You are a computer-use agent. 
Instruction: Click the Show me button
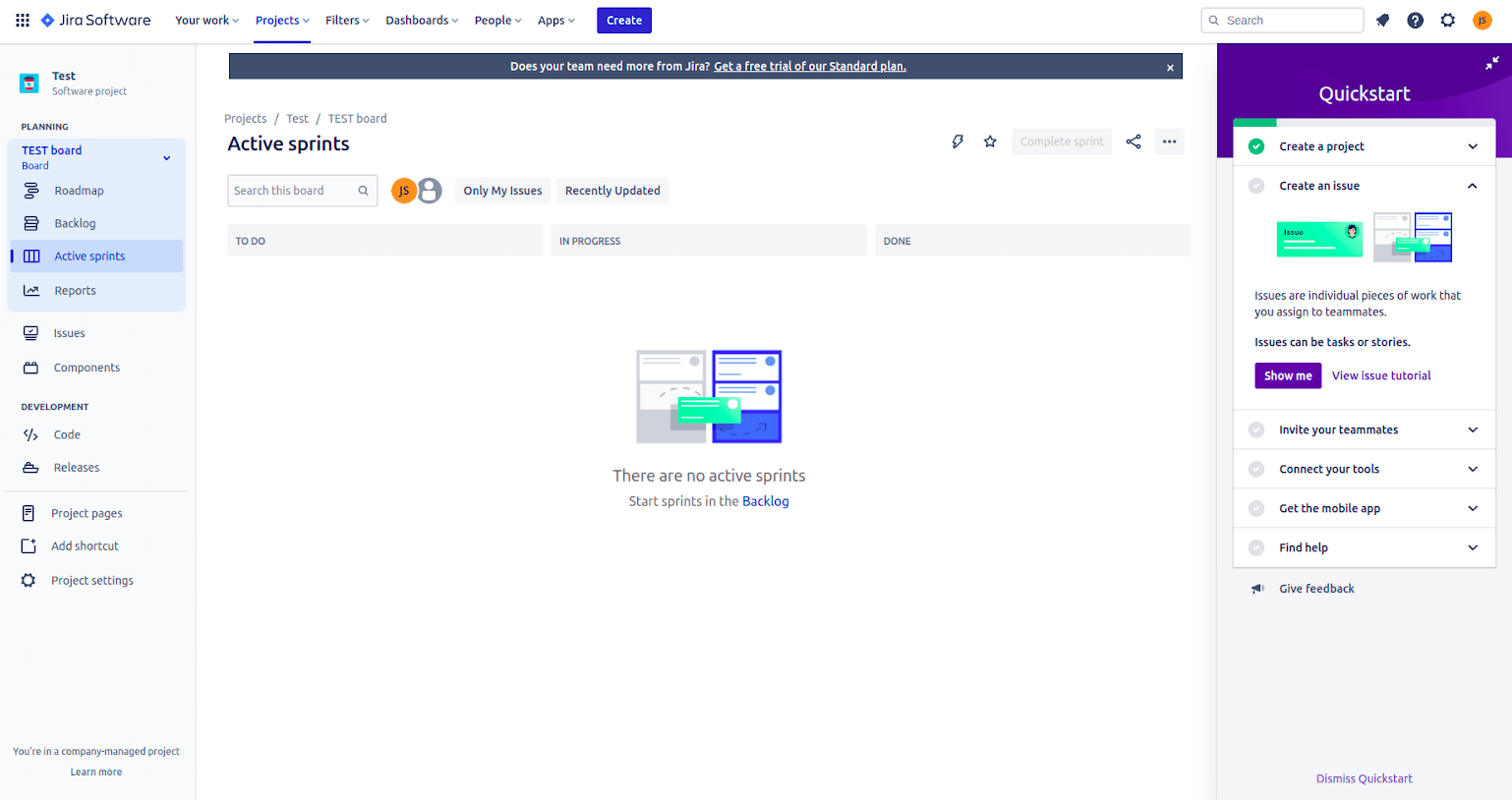pyautogui.click(x=1288, y=375)
